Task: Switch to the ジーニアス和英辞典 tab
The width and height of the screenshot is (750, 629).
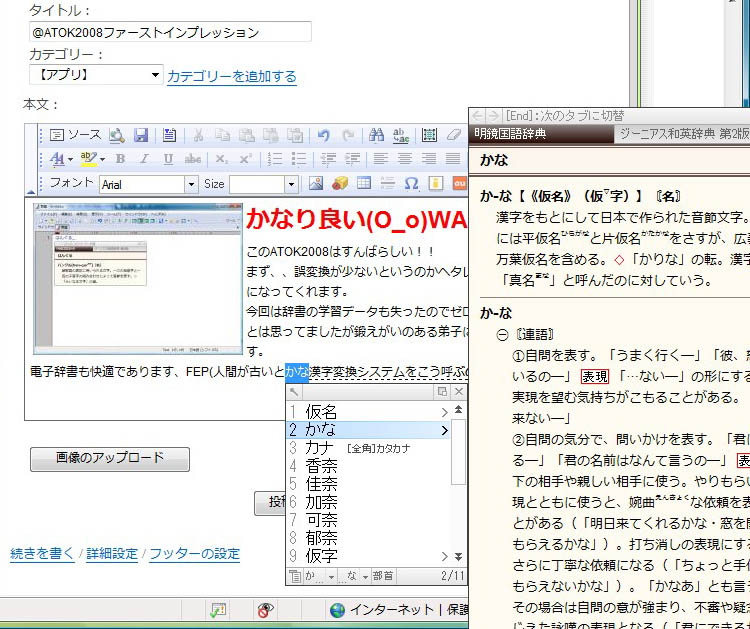Action: click(x=683, y=134)
